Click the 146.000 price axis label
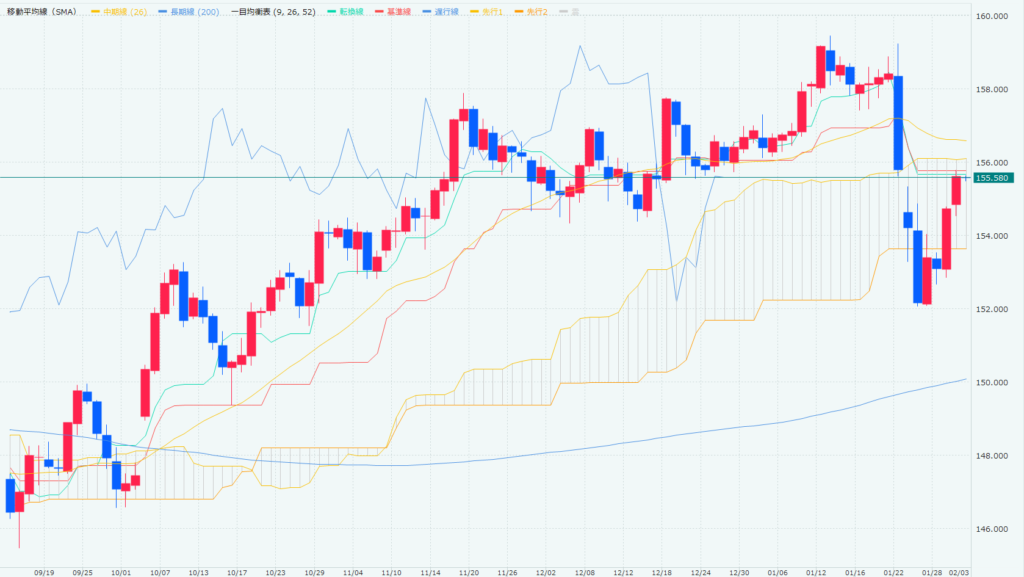This screenshot has height=577, width=1024. (x=991, y=529)
